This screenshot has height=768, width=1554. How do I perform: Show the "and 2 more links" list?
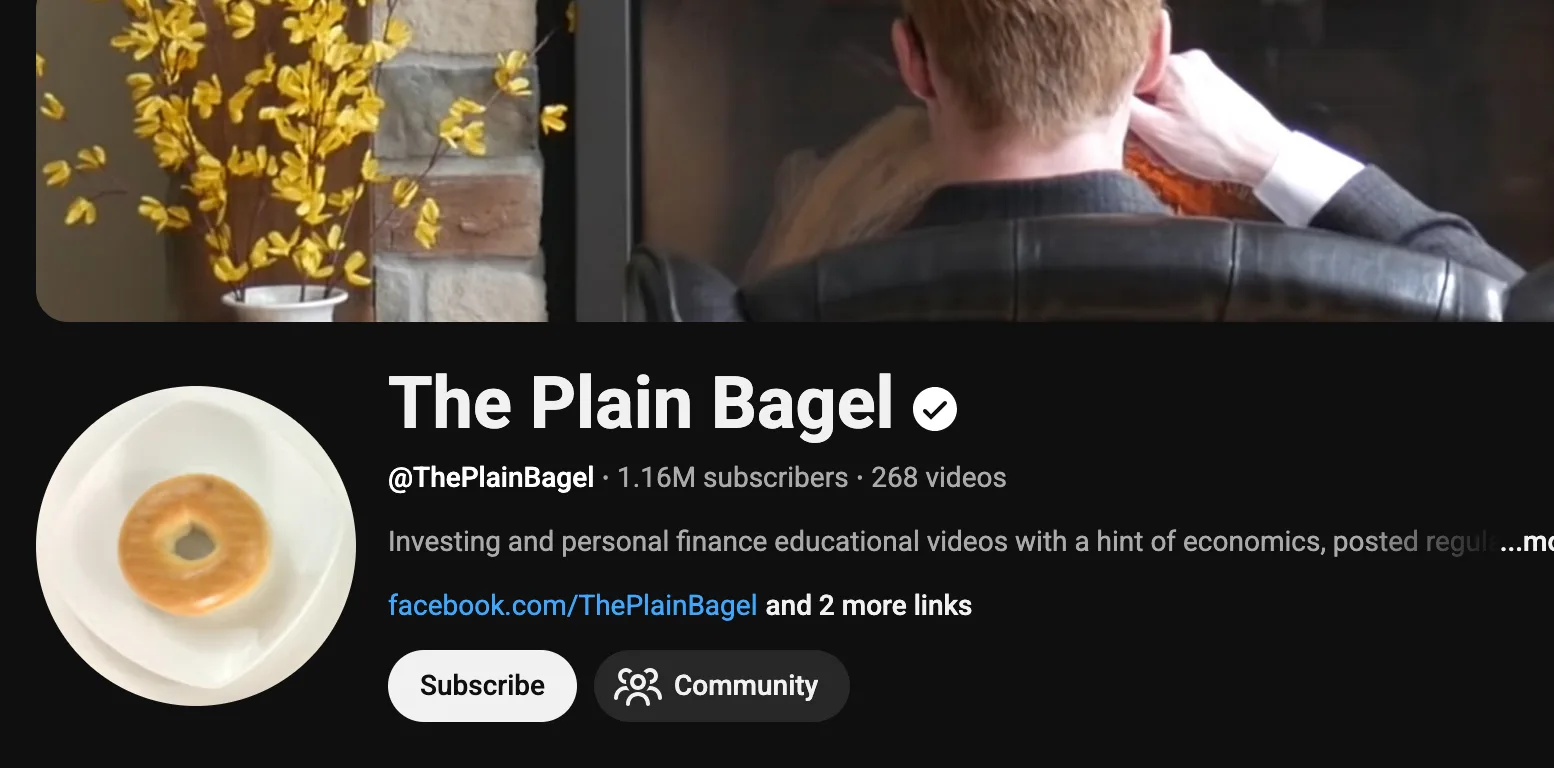869,605
